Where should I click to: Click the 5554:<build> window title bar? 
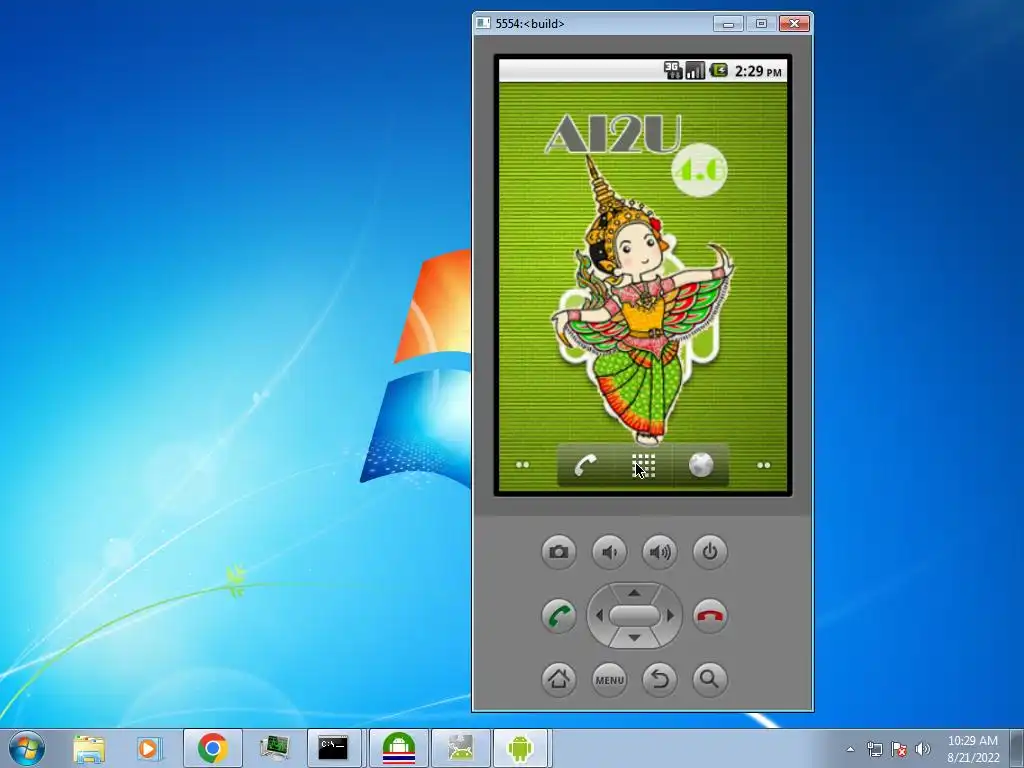(591, 24)
